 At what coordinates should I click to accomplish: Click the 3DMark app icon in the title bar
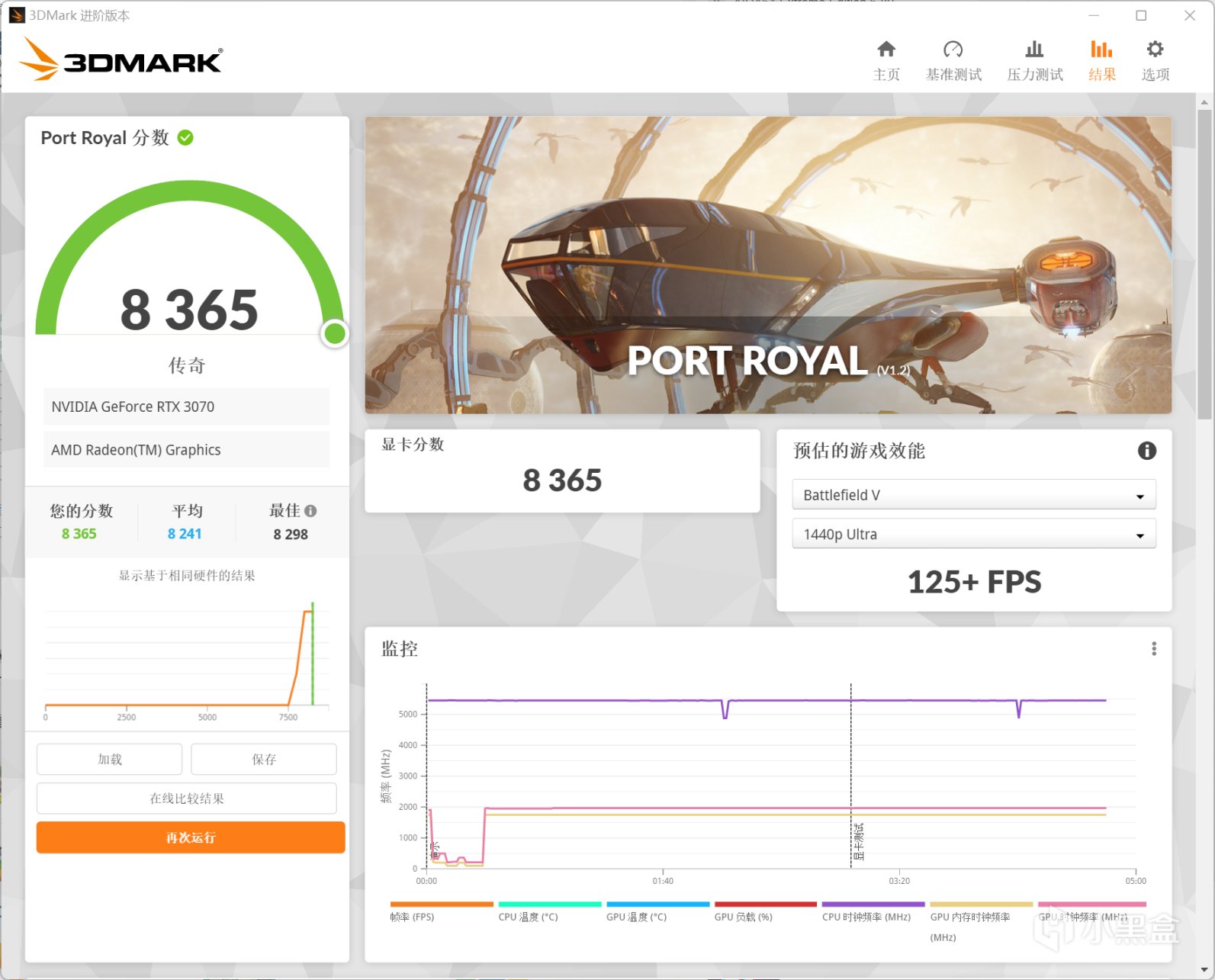coord(17,15)
